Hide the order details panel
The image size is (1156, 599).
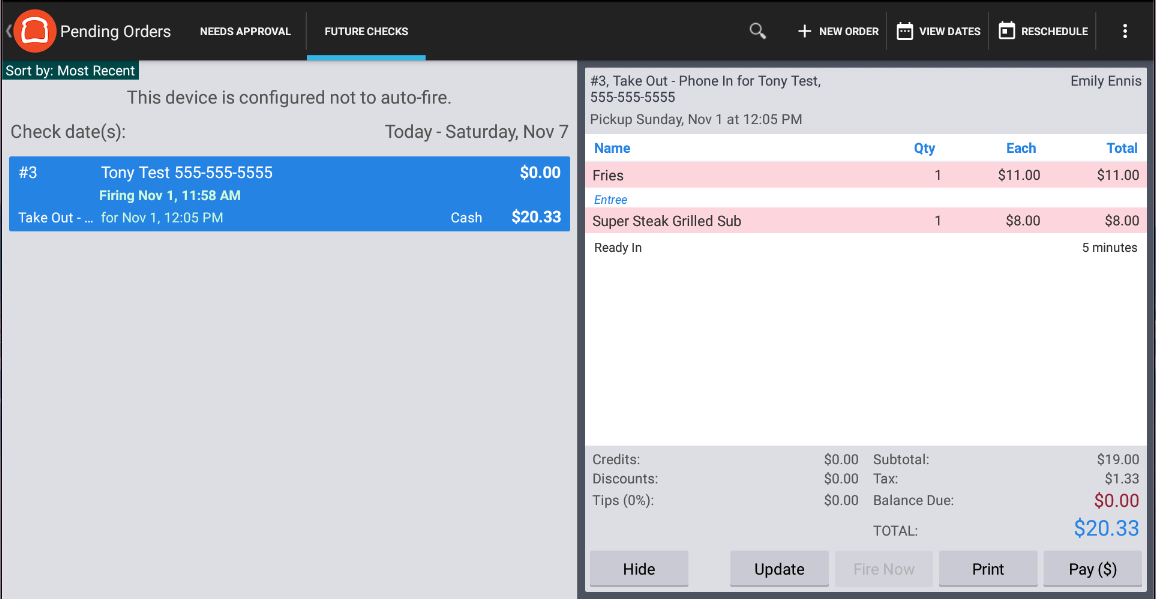click(x=639, y=568)
